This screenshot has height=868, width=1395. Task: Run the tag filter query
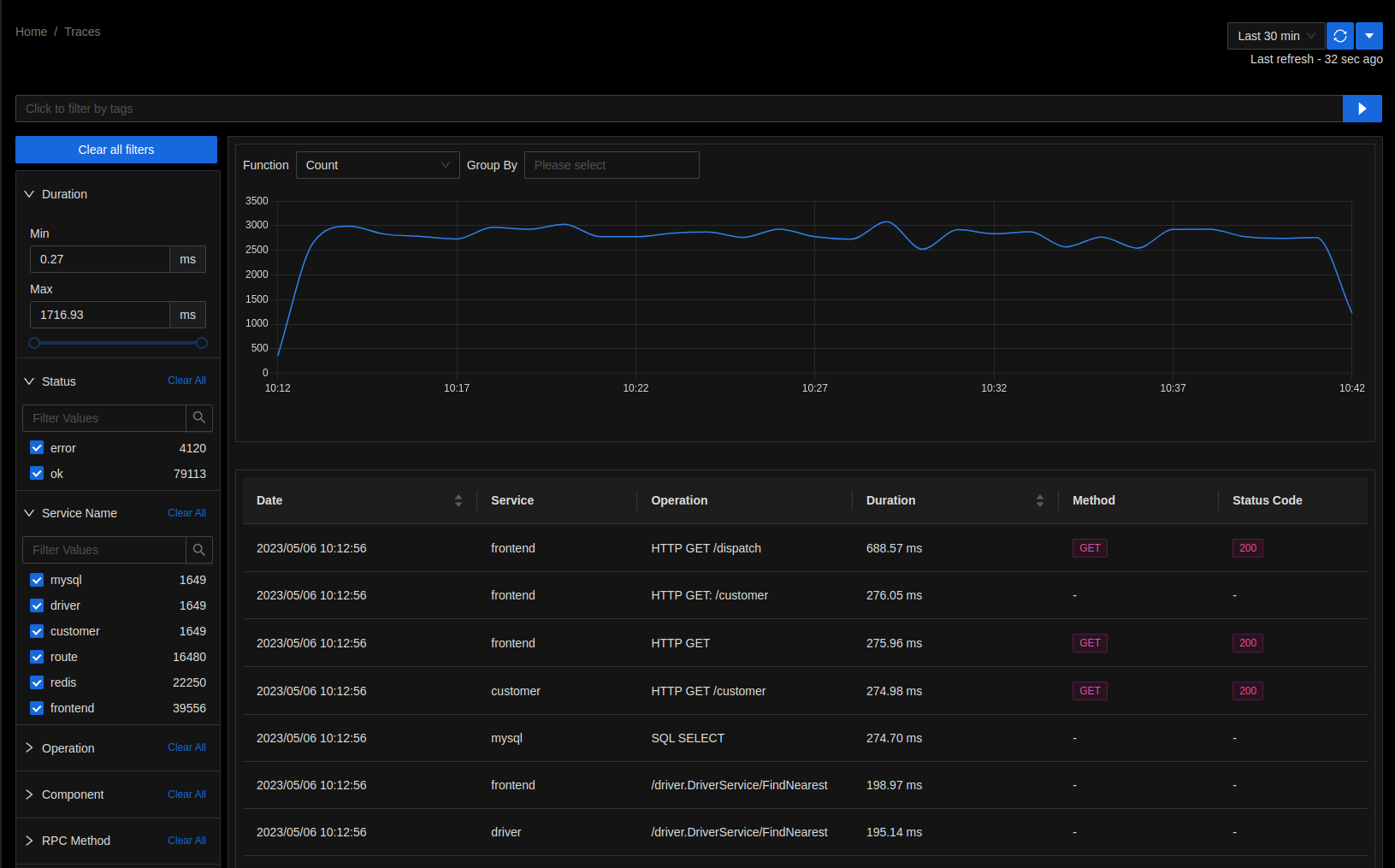(x=1362, y=109)
